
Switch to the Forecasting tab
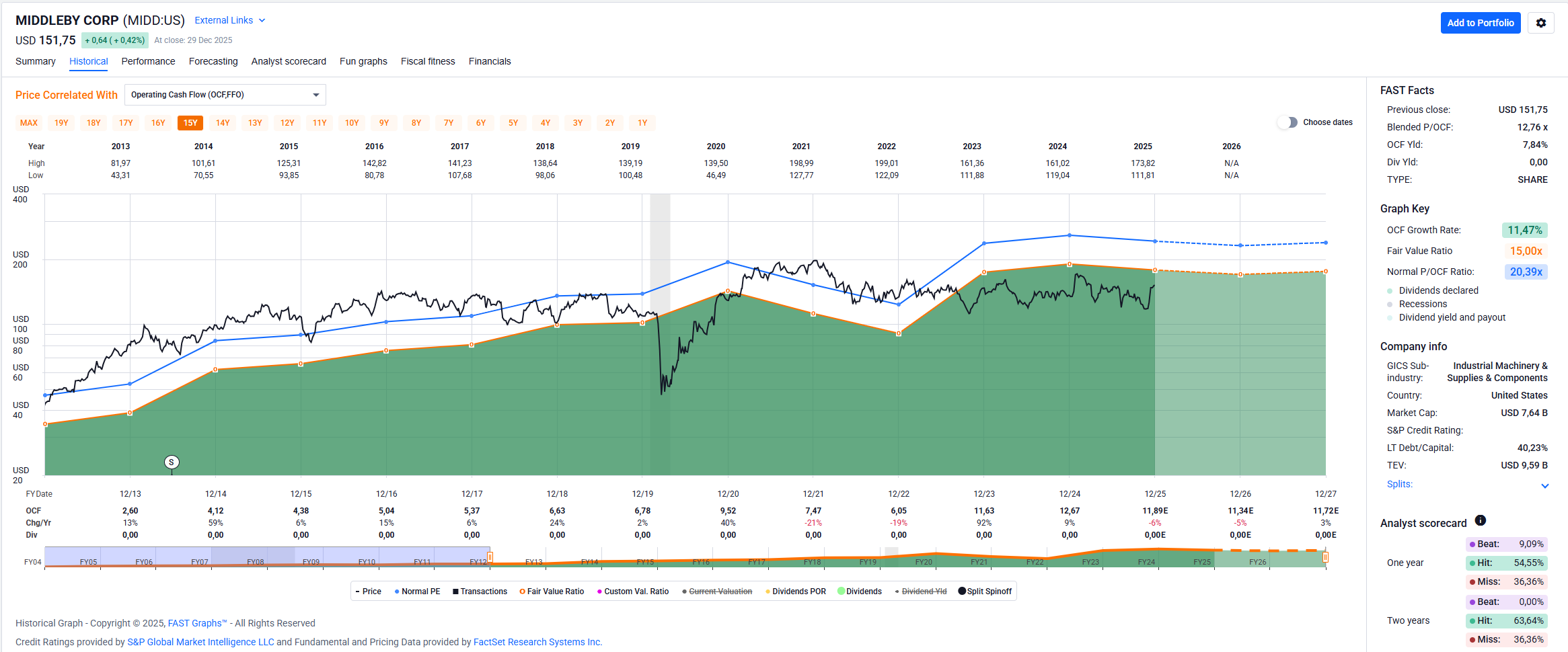tap(213, 61)
